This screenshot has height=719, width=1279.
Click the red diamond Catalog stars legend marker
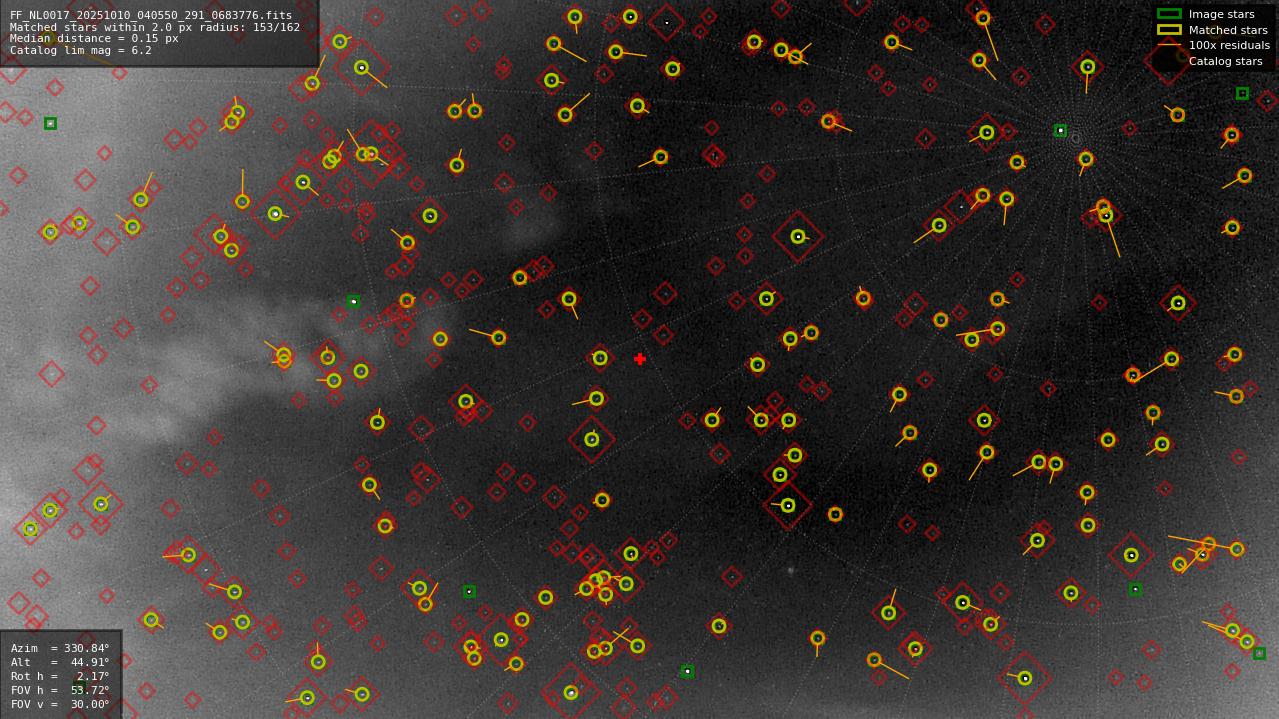pyautogui.click(x=1169, y=61)
